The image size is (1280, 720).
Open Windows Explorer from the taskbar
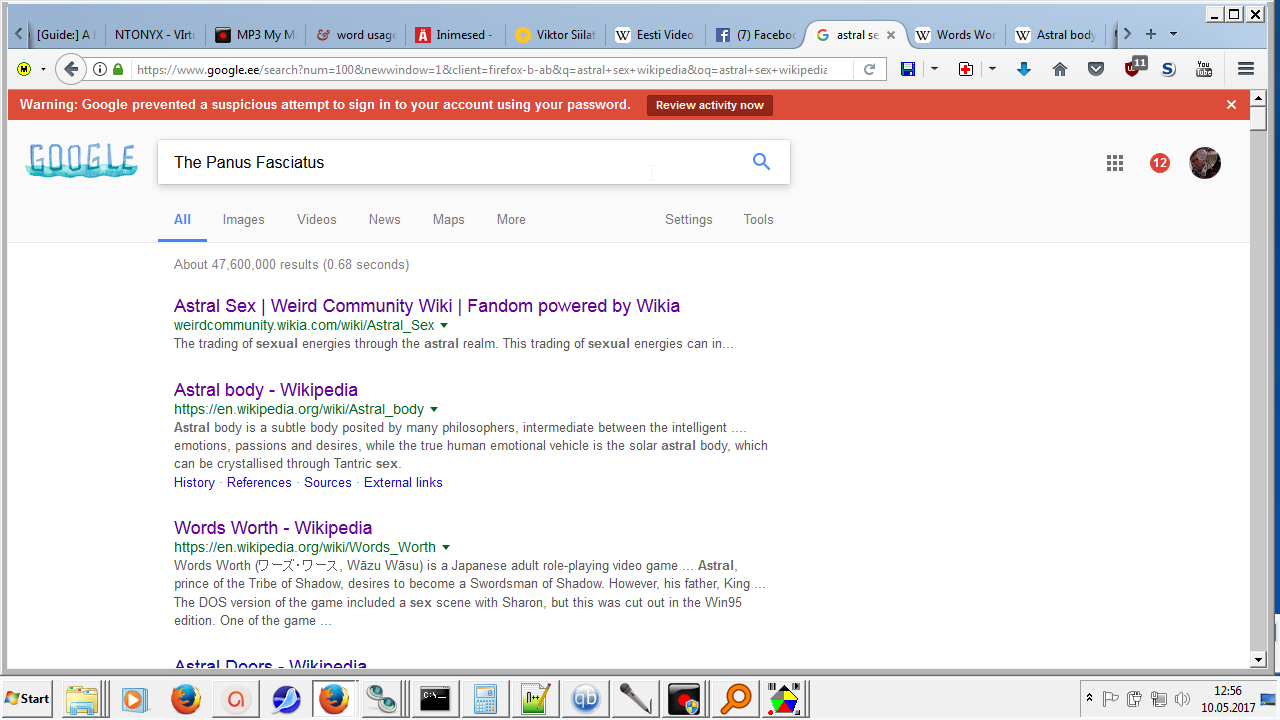(x=82, y=699)
